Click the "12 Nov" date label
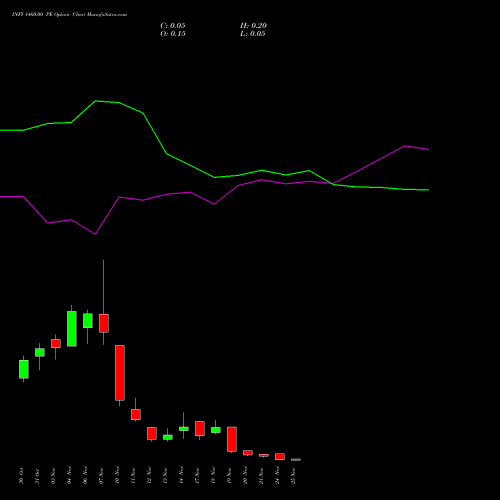 (x=149, y=476)
